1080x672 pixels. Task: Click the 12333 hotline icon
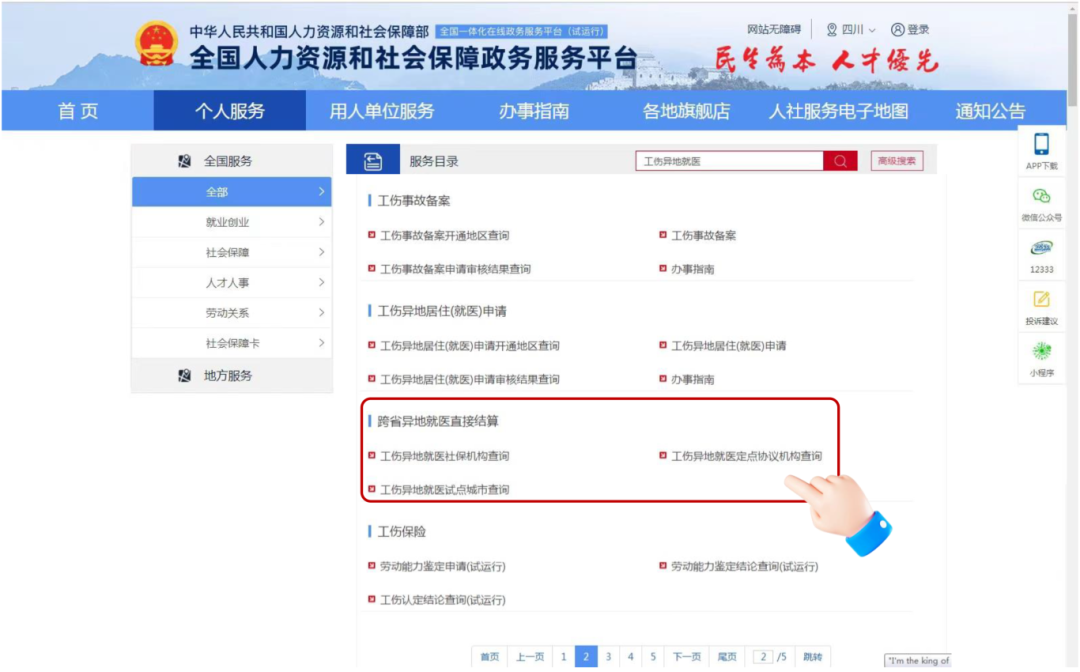(x=1041, y=254)
